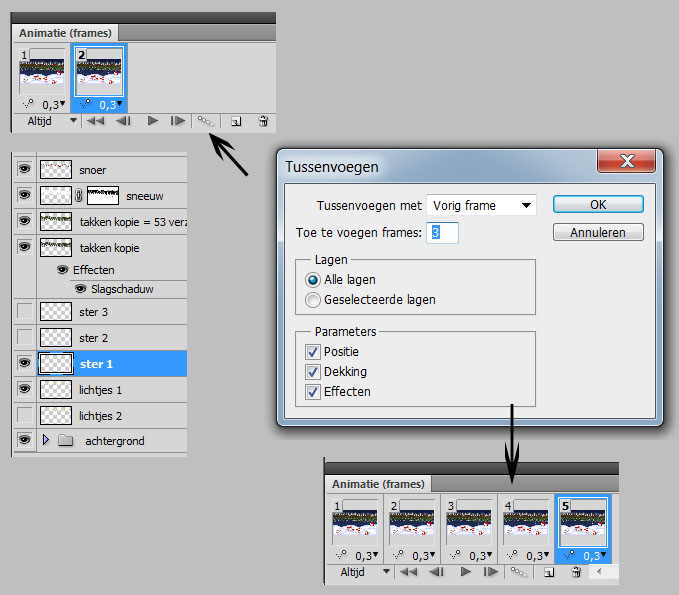Uncheck the Positie checkbox

click(x=313, y=352)
